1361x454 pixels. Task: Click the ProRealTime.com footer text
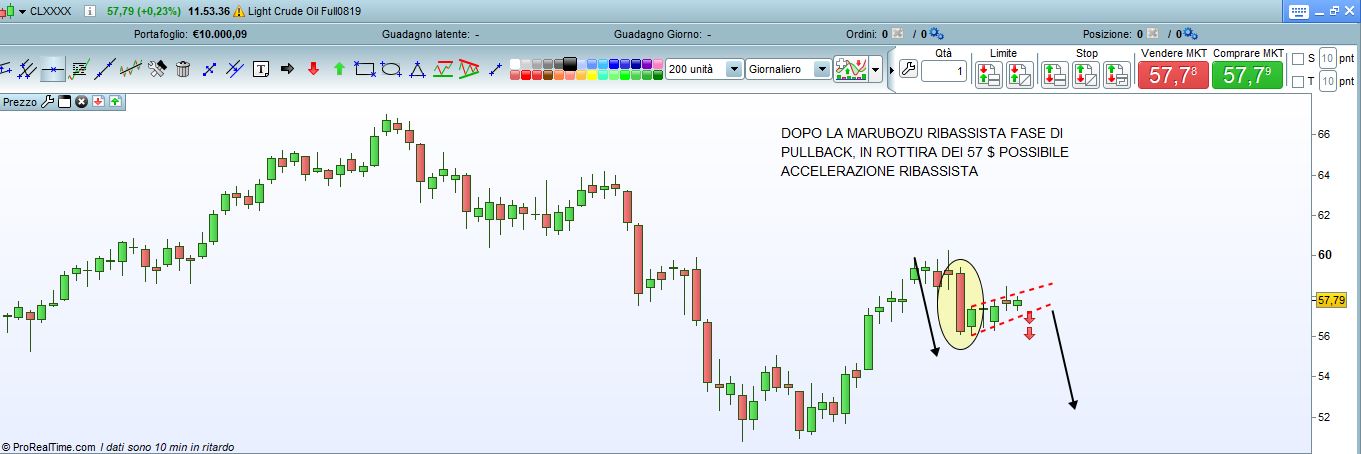(x=48, y=447)
